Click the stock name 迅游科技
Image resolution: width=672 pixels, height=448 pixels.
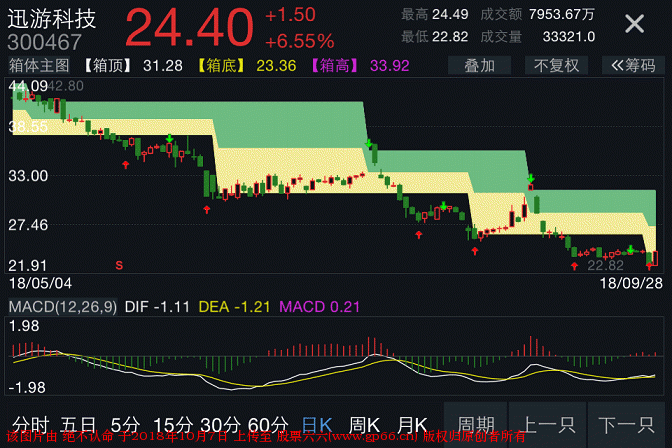tap(51, 19)
